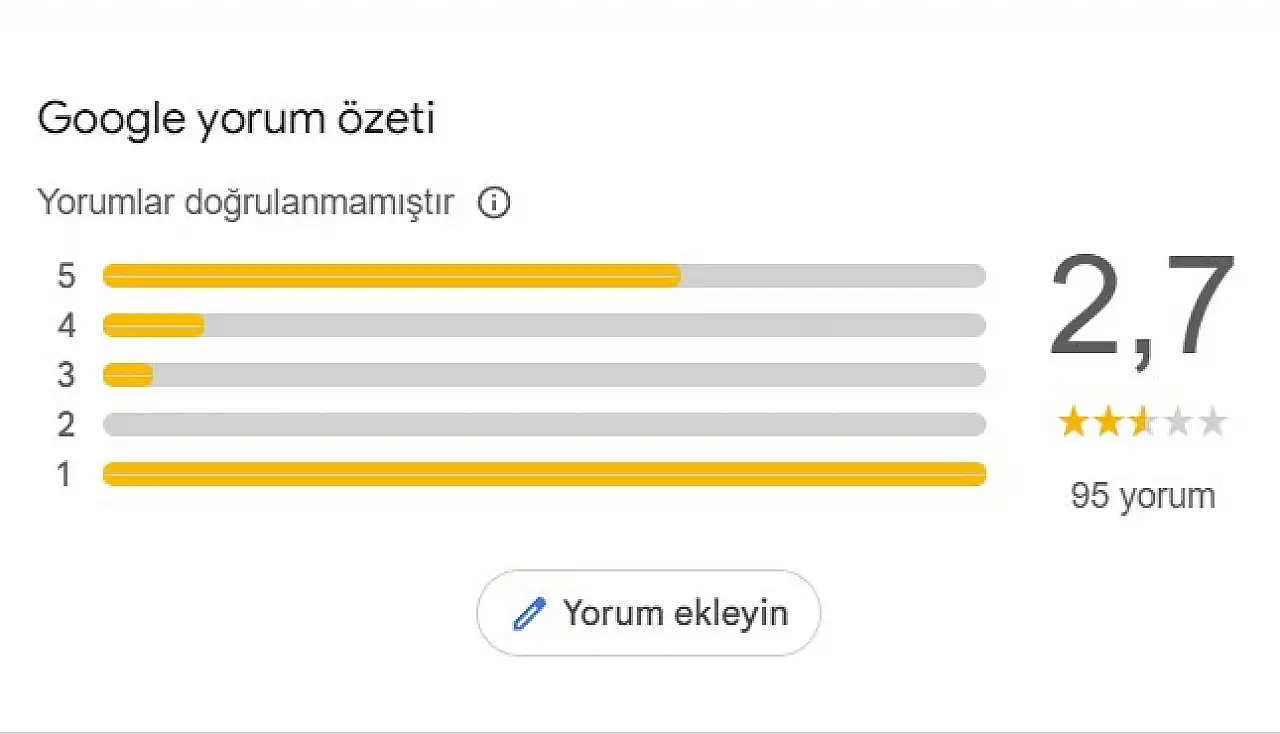This screenshot has width=1280, height=734.
Task: Click the Google yorum özeti heading
Action: click(x=236, y=119)
